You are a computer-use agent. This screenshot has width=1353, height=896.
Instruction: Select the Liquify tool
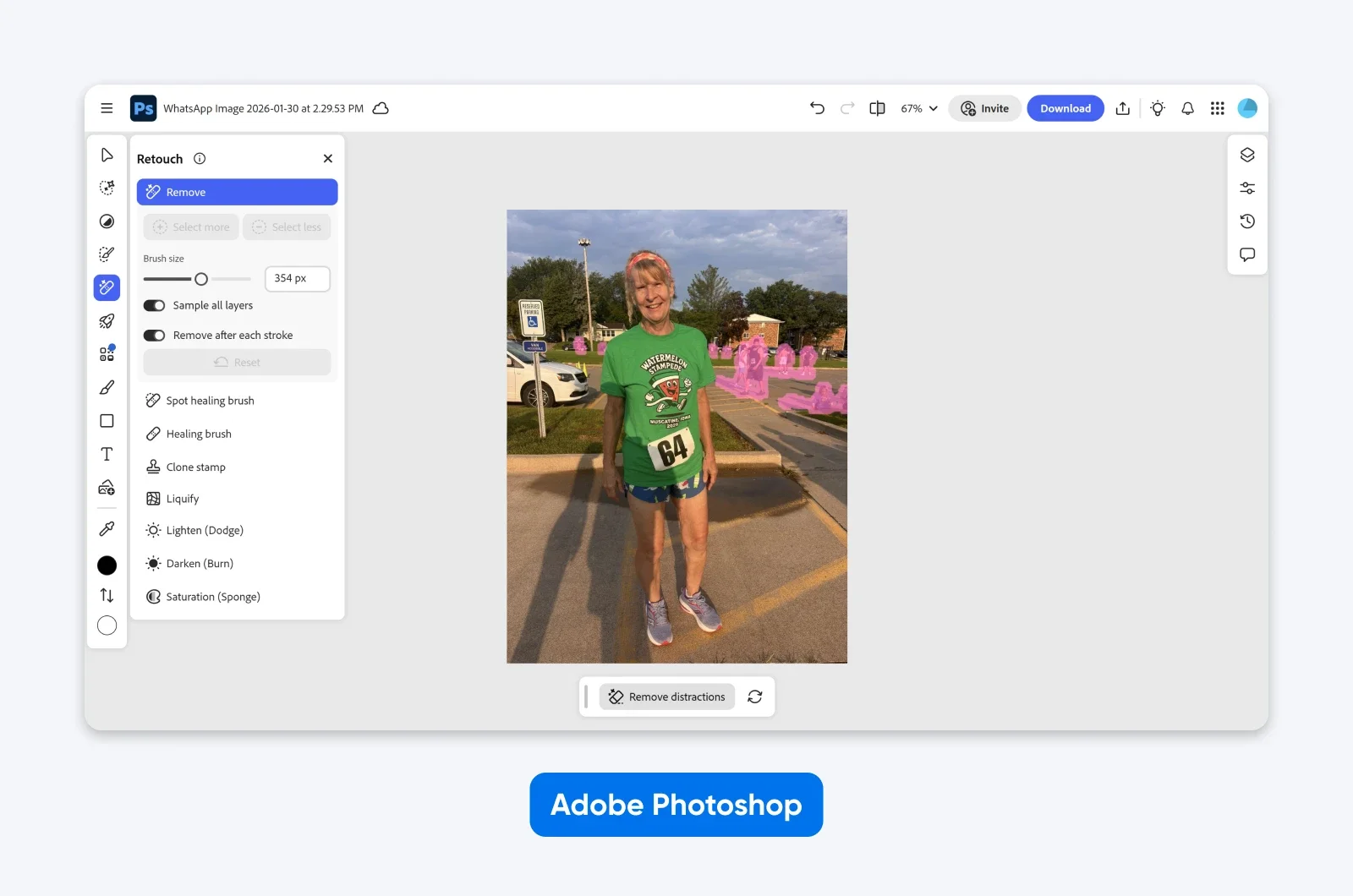(182, 498)
